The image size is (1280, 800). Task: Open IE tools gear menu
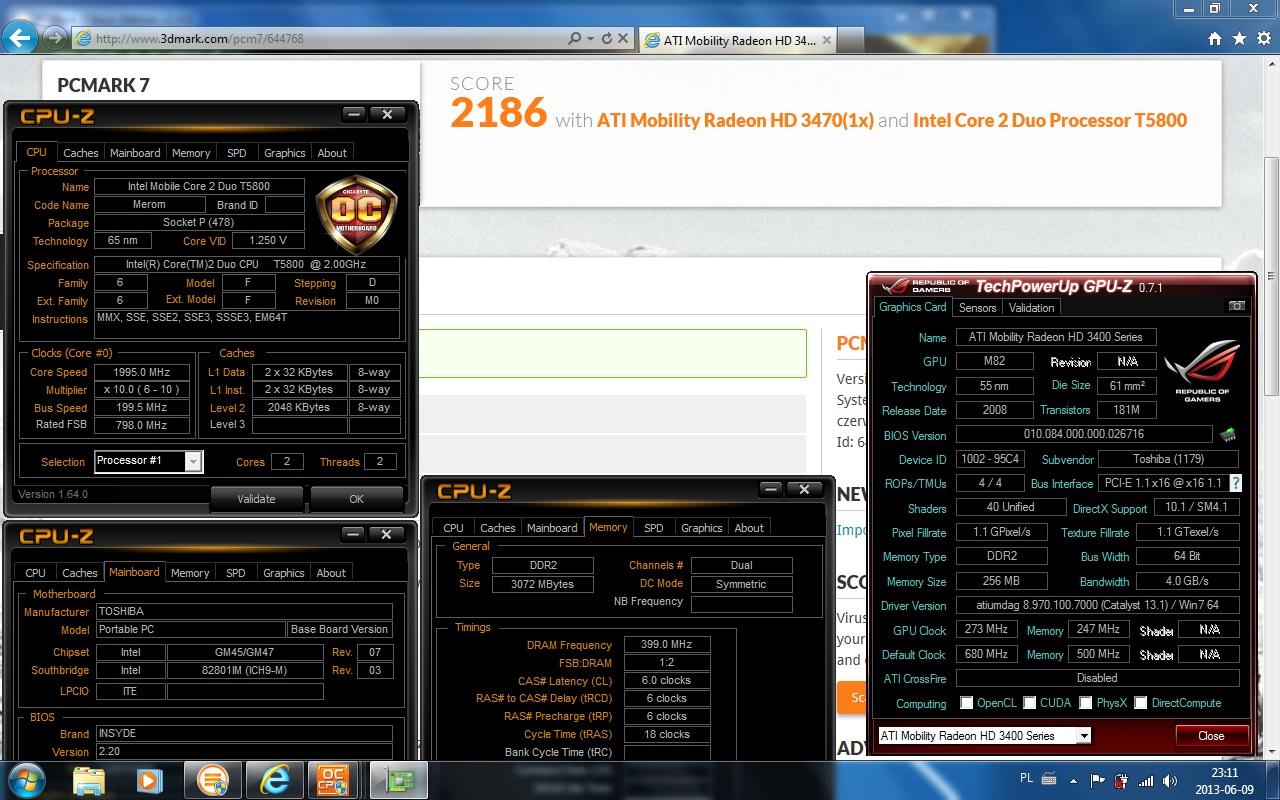click(x=1262, y=39)
